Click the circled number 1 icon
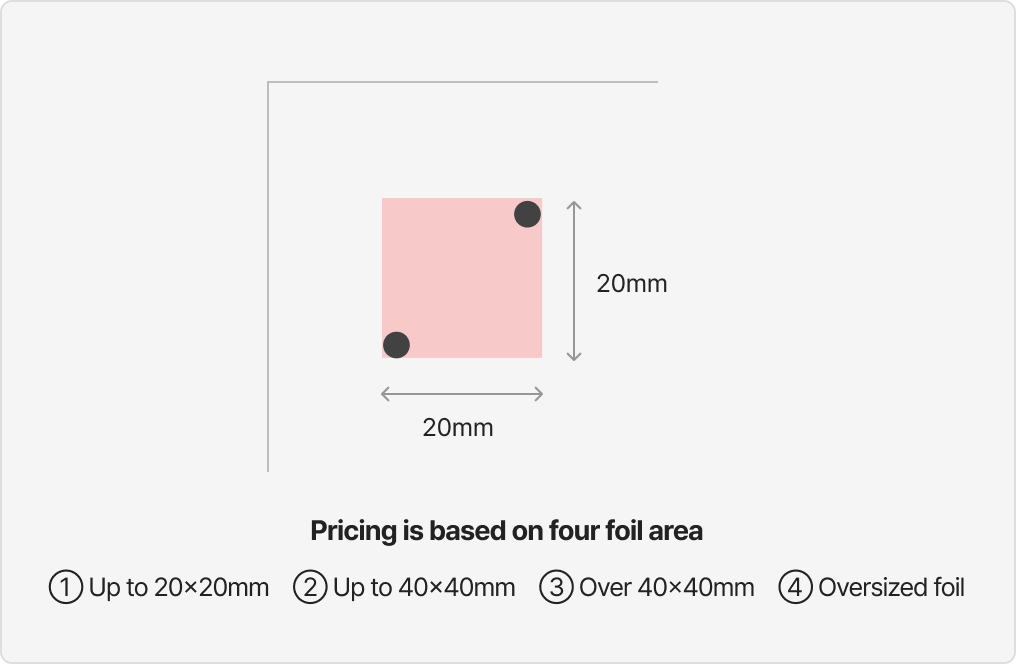This screenshot has width=1016, height=664. click(66, 587)
